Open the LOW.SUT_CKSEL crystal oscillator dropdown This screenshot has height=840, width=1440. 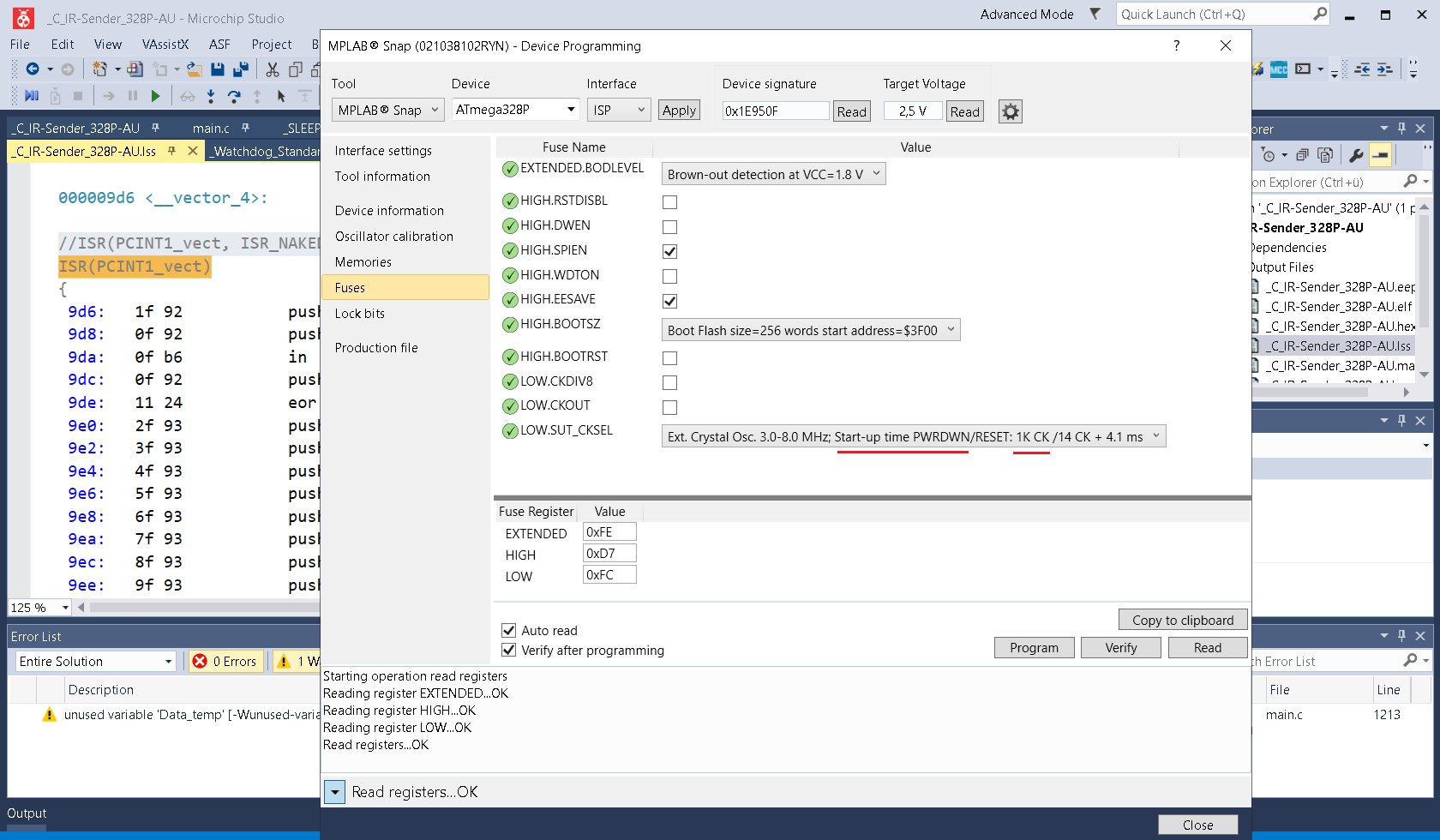coord(914,436)
